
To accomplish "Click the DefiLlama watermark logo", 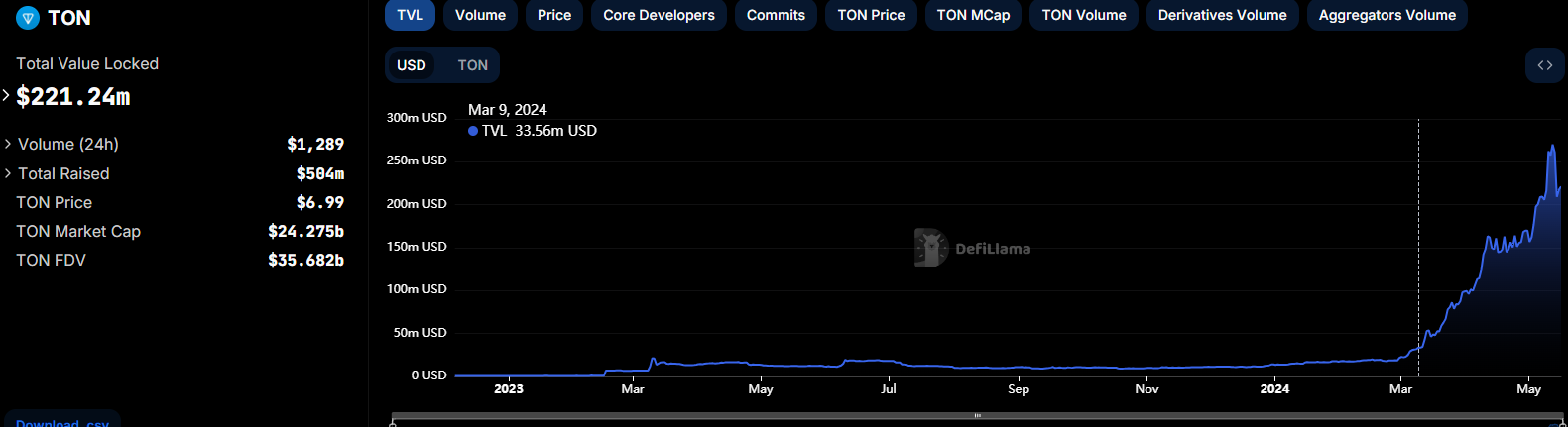I will pos(931,249).
